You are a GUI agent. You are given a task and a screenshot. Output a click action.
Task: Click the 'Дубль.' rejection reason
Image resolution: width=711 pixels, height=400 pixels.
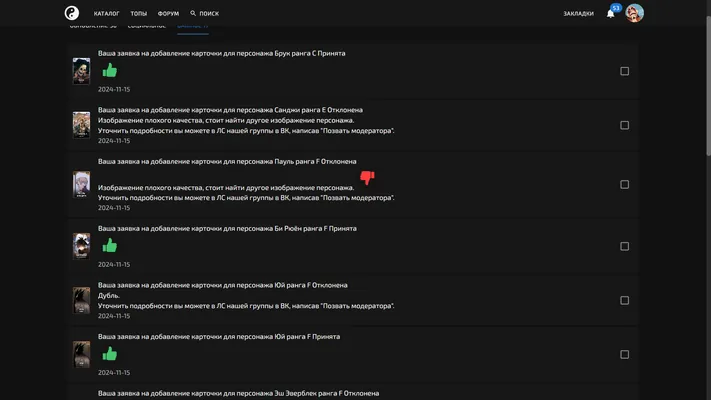109,295
